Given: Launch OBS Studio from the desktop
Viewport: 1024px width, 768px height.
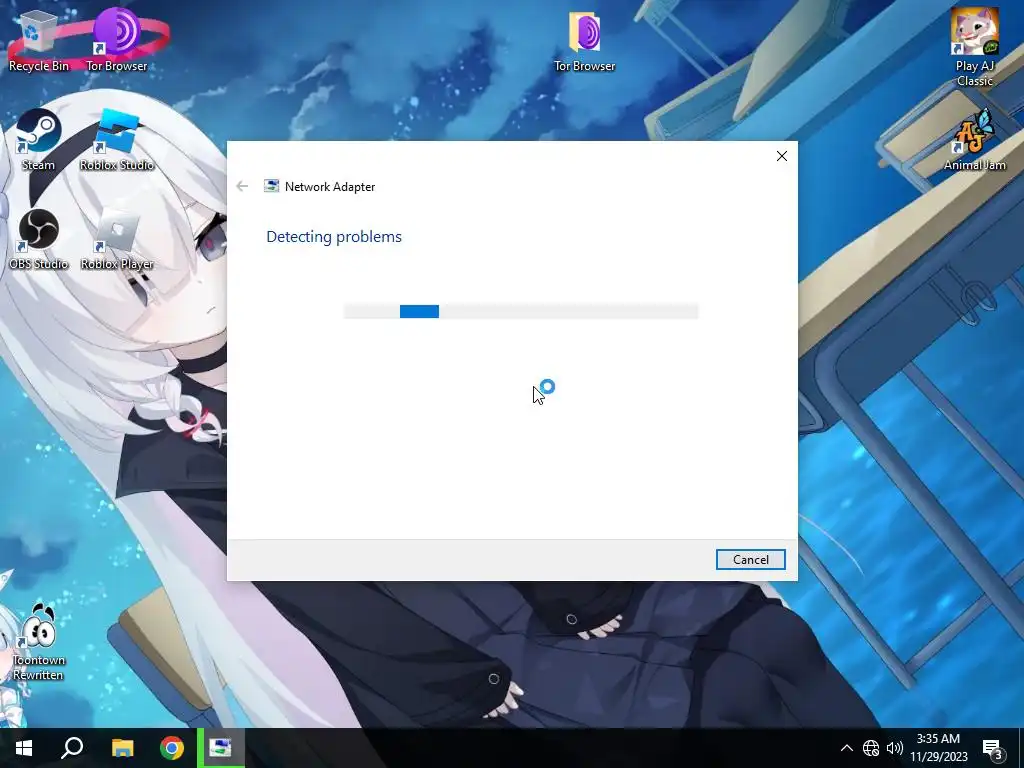Looking at the screenshot, I should pos(39,240).
